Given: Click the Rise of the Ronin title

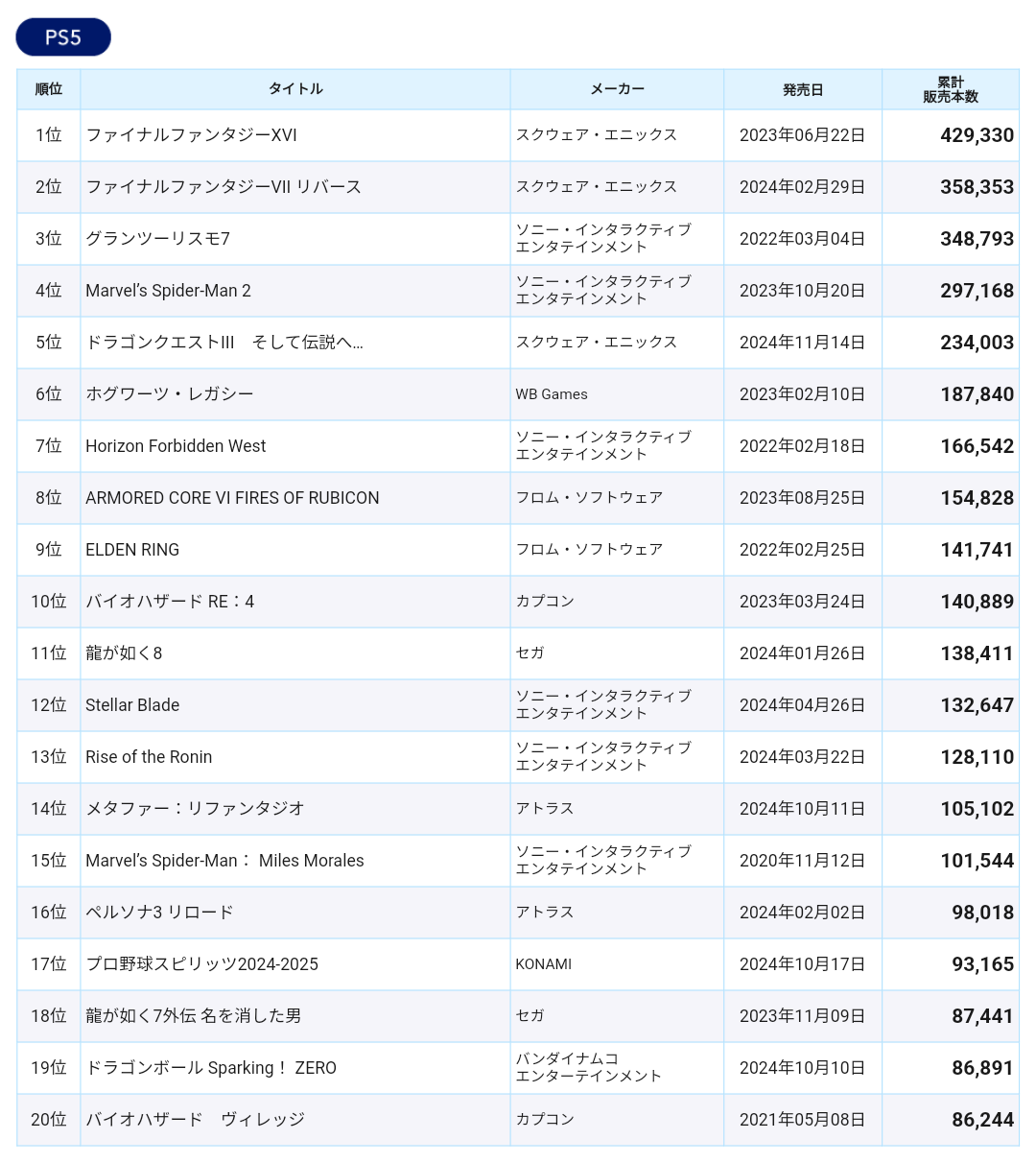Looking at the screenshot, I should (x=149, y=757).
